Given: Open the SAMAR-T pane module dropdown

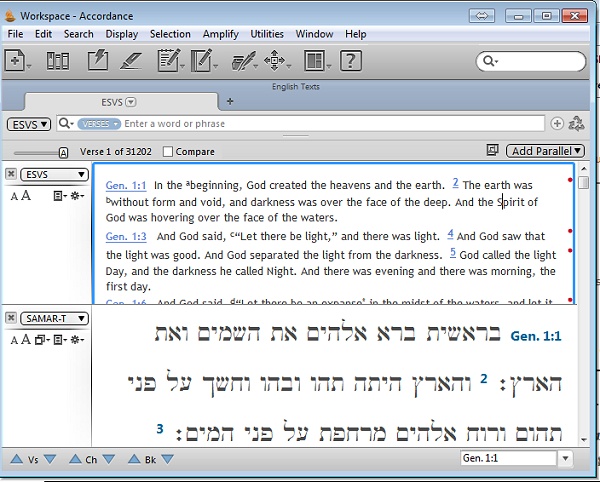Looking at the screenshot, I should pyautogui.click(x=54, y=318).
